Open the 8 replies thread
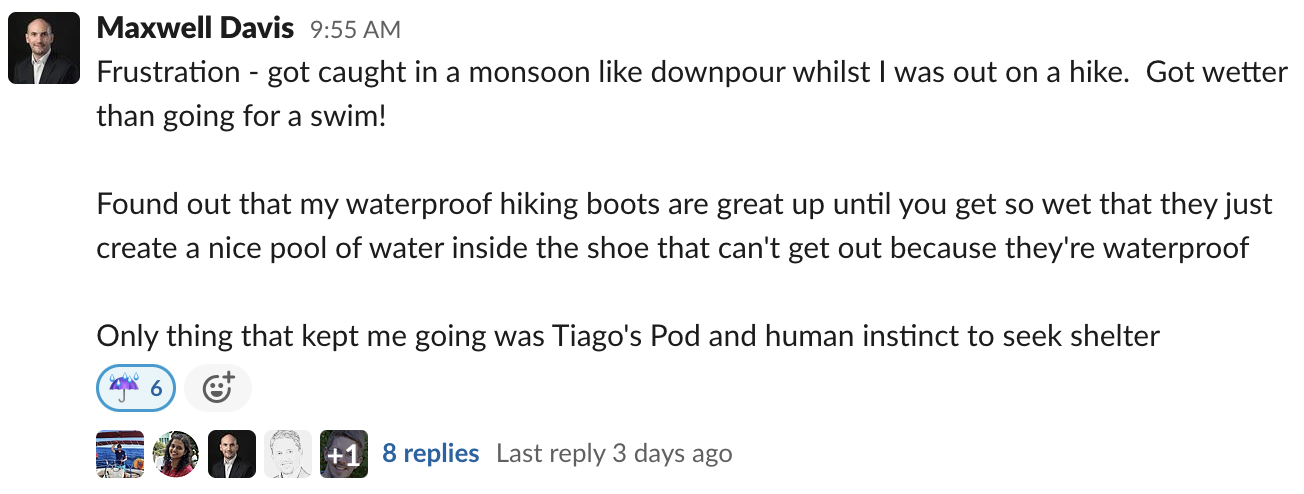 430,454
